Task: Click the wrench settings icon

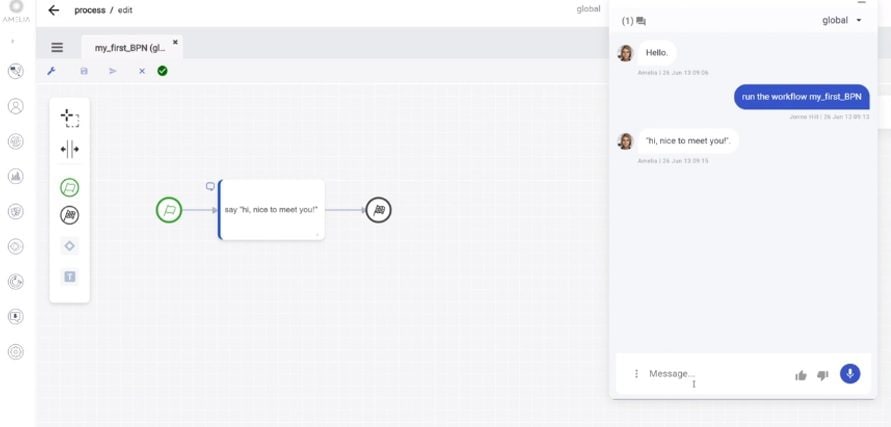Action: 52,71
